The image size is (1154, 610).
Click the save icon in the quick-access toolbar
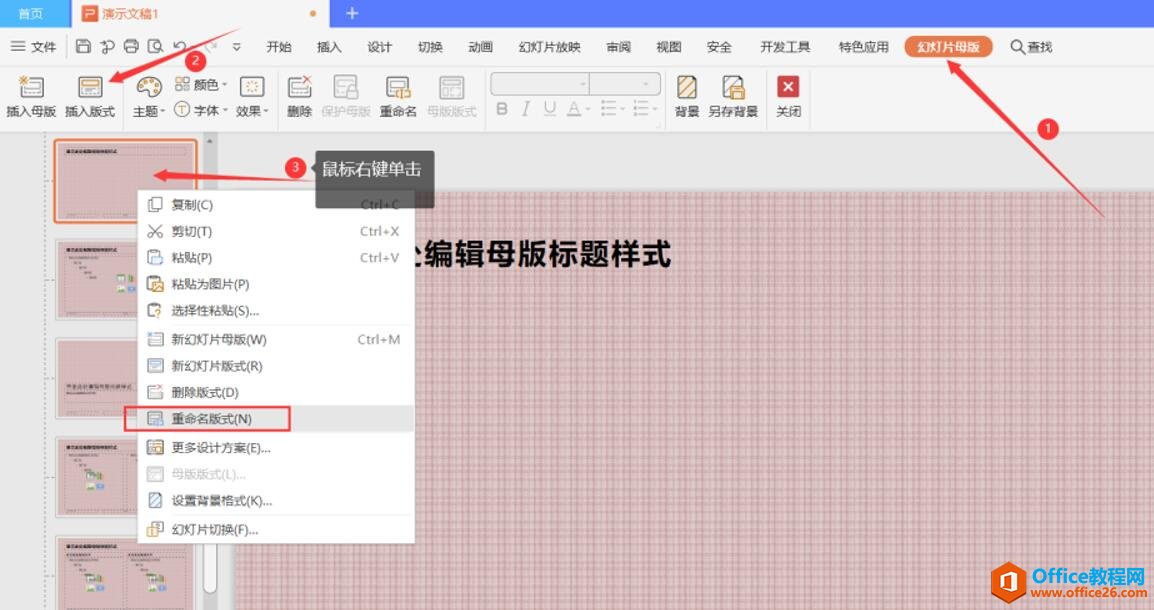coord(84,46)
